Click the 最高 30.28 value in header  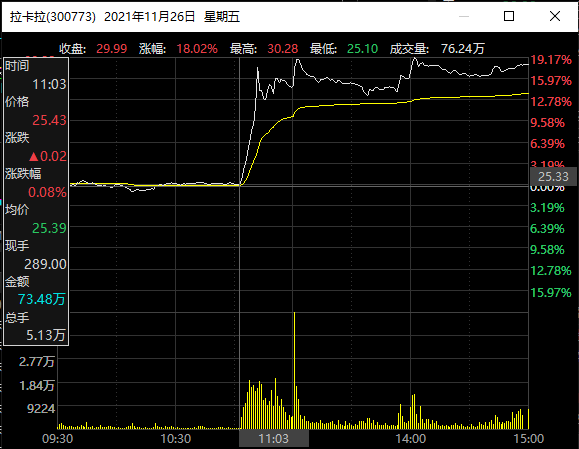[x=282, y=49]
